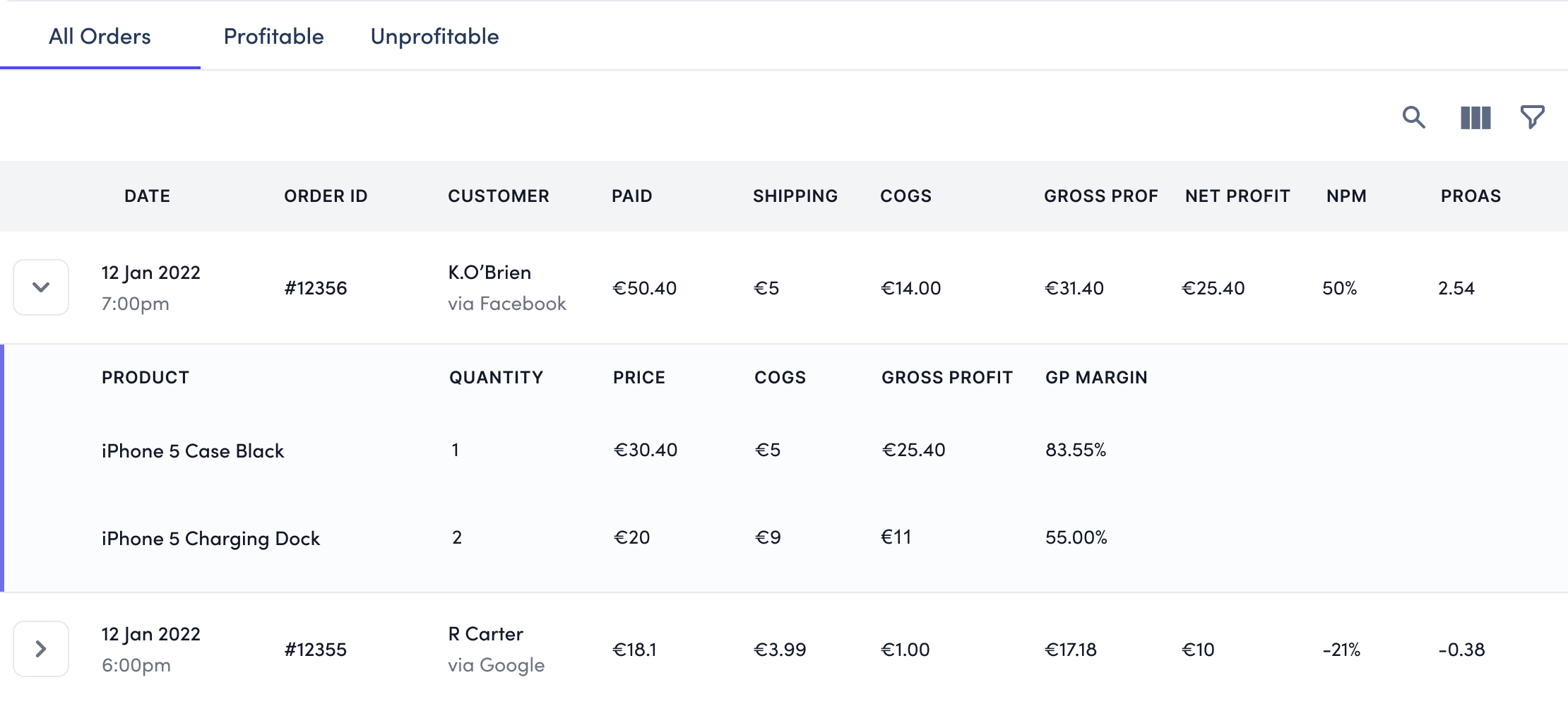
Task: Sort by the DATE column header
Action: click(147, 196)
